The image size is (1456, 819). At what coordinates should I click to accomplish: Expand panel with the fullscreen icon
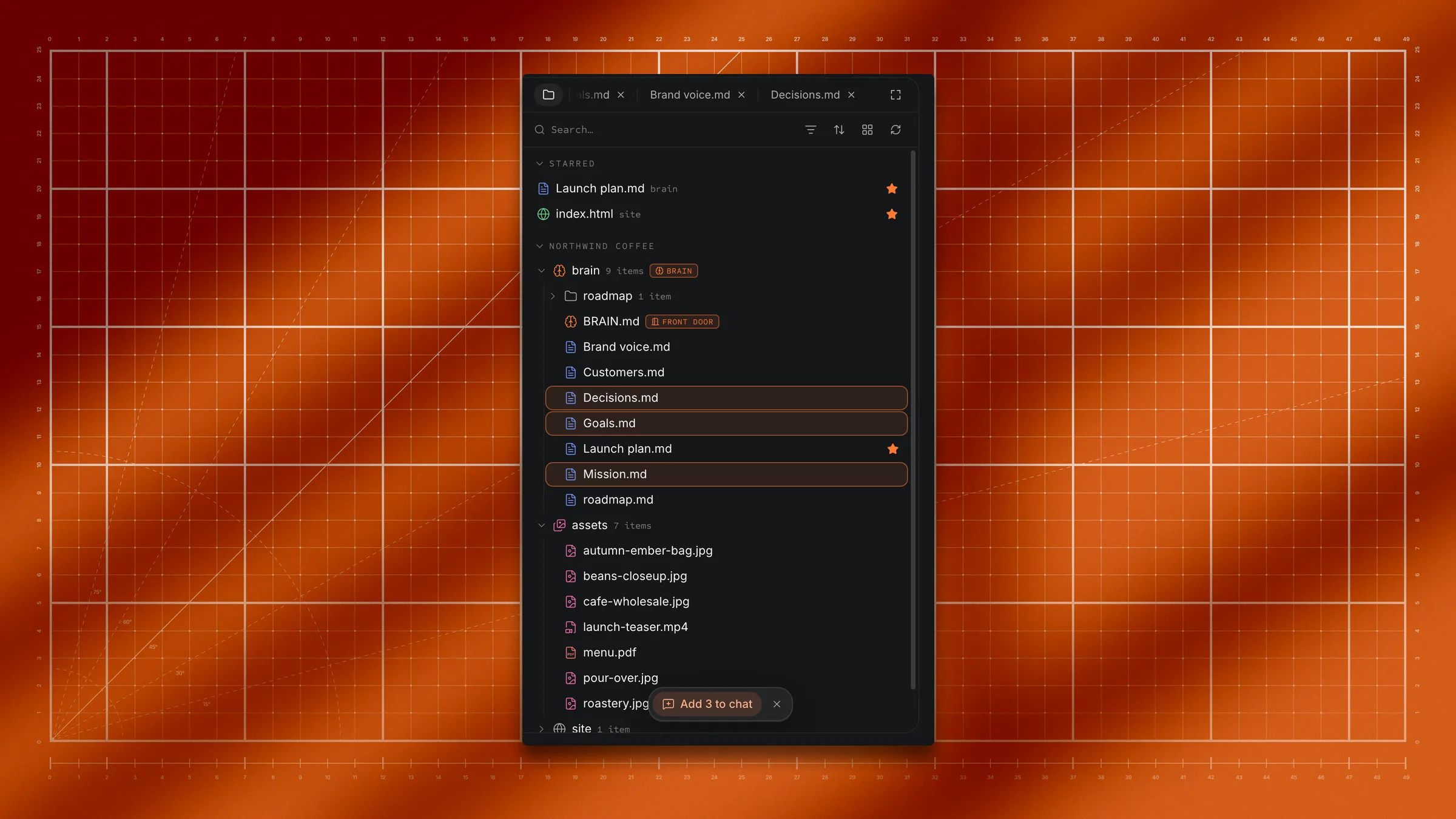pyautogui.click(x=895, y=95)
